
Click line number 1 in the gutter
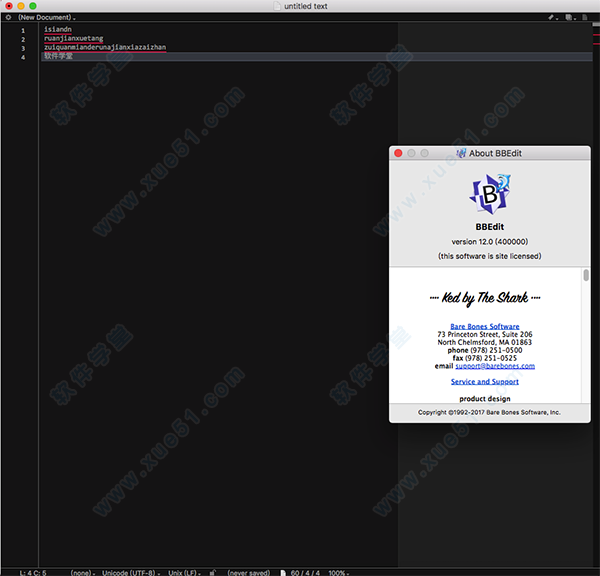pos(23,30)
